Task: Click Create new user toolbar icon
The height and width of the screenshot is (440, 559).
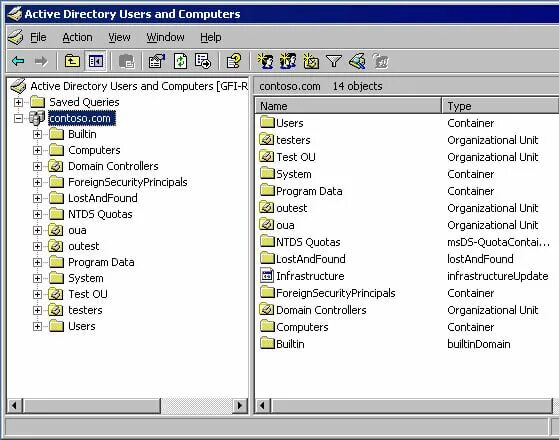Action: click(266, 61)
